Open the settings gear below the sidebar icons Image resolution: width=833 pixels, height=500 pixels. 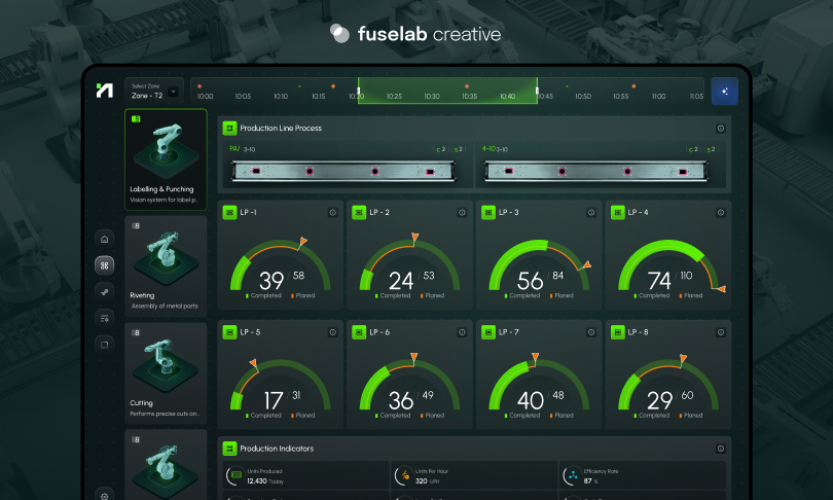104,495
